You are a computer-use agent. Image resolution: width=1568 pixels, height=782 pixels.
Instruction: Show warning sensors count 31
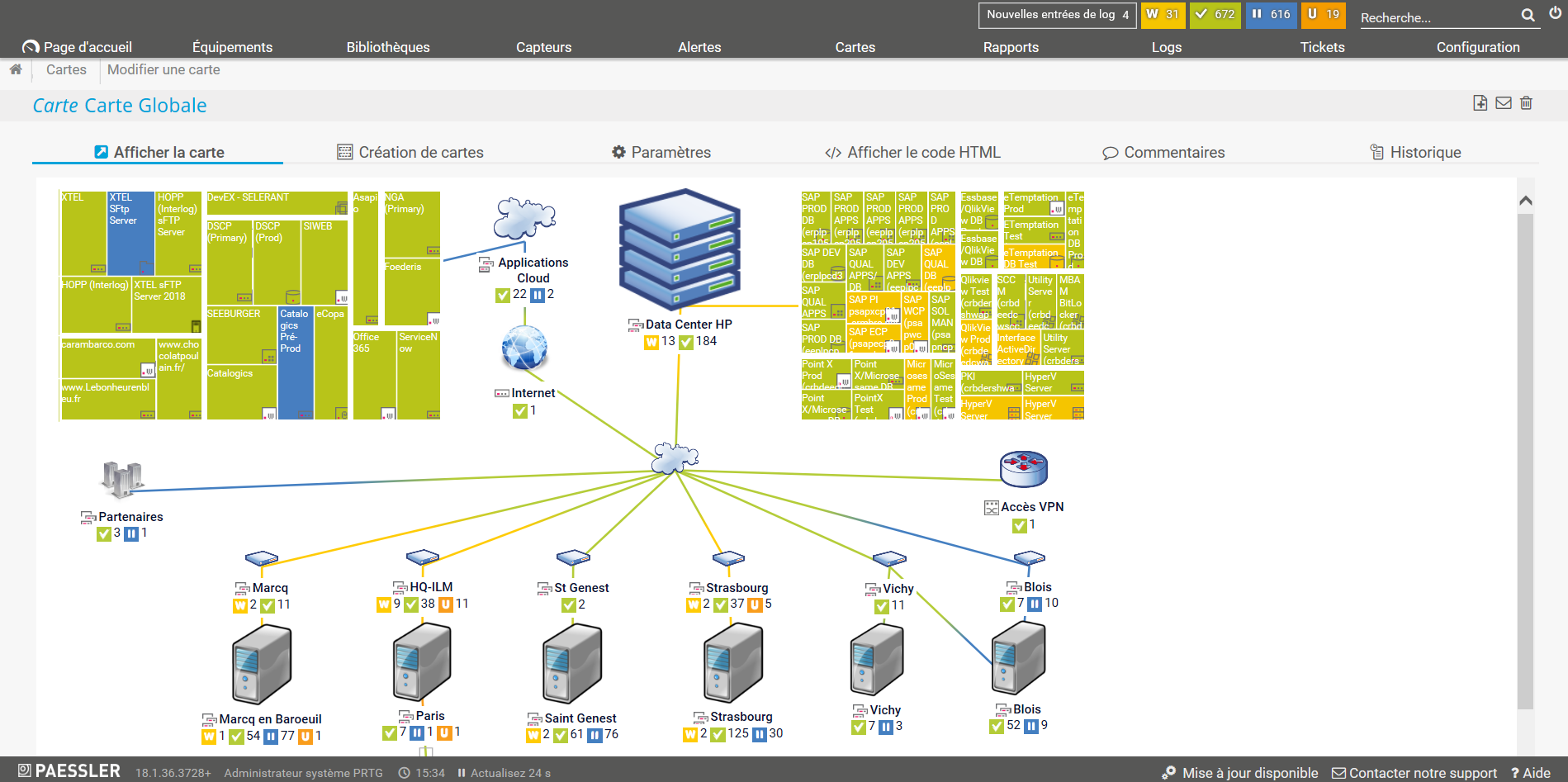(x=1162, y=15)
